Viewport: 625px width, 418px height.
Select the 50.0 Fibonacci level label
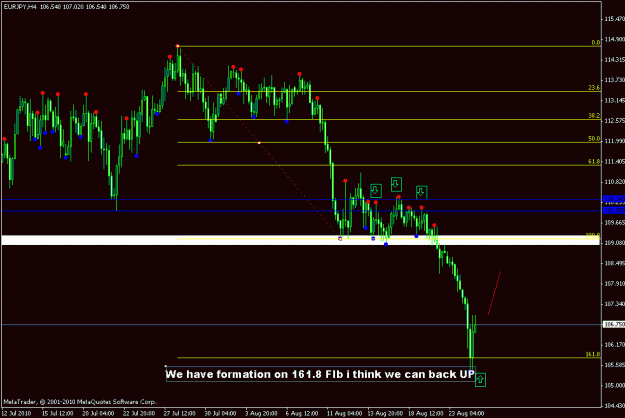coord(594,139)
